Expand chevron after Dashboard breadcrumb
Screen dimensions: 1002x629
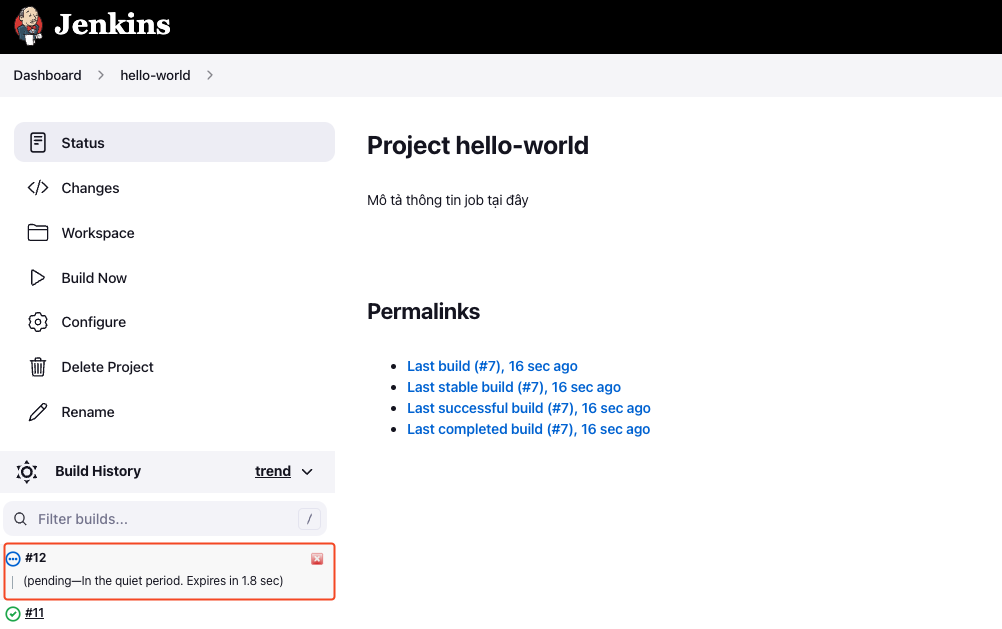coord(101,75)
